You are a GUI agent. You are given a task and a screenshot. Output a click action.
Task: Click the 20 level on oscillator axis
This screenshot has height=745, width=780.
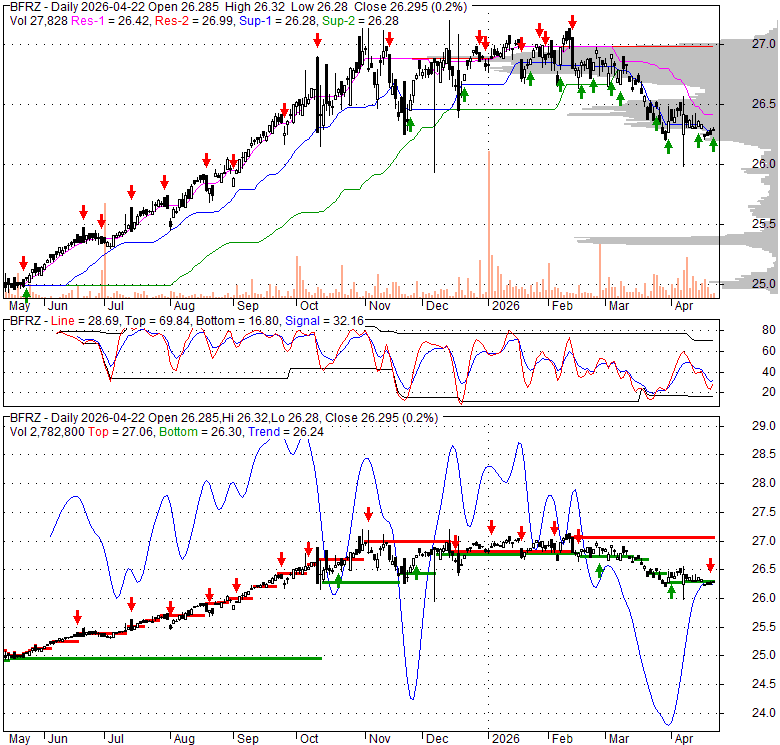tap(769, 392)
